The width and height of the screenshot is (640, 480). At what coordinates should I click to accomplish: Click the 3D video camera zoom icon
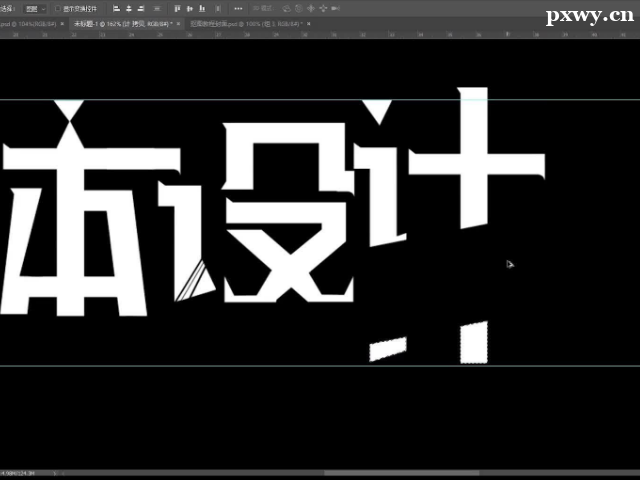point(338,8)
